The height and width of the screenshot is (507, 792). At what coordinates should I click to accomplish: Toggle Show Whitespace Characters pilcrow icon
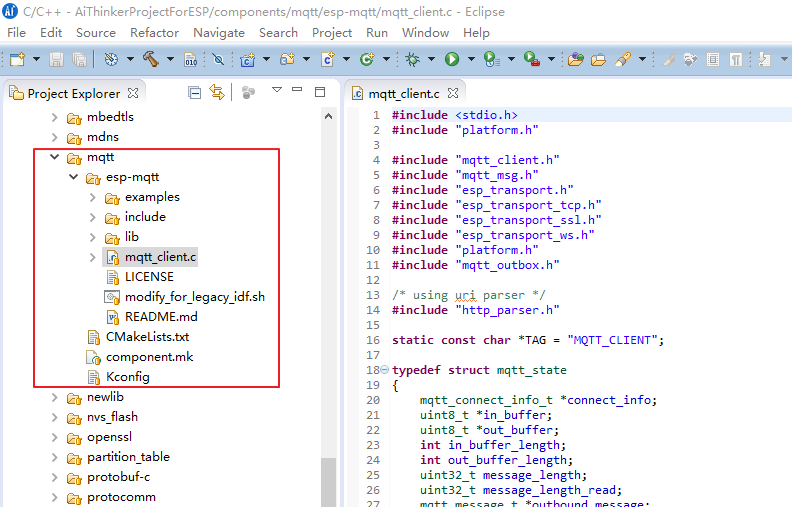(x=736, y=60)
